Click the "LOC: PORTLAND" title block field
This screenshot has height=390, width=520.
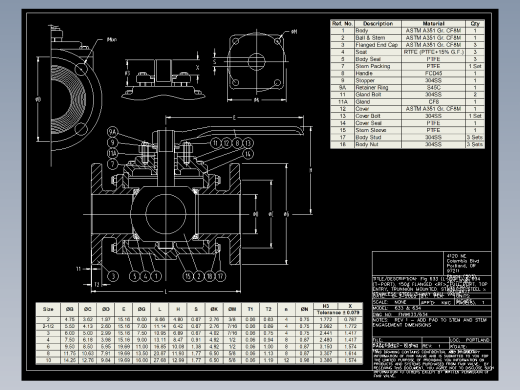click(x=470, y=340)
